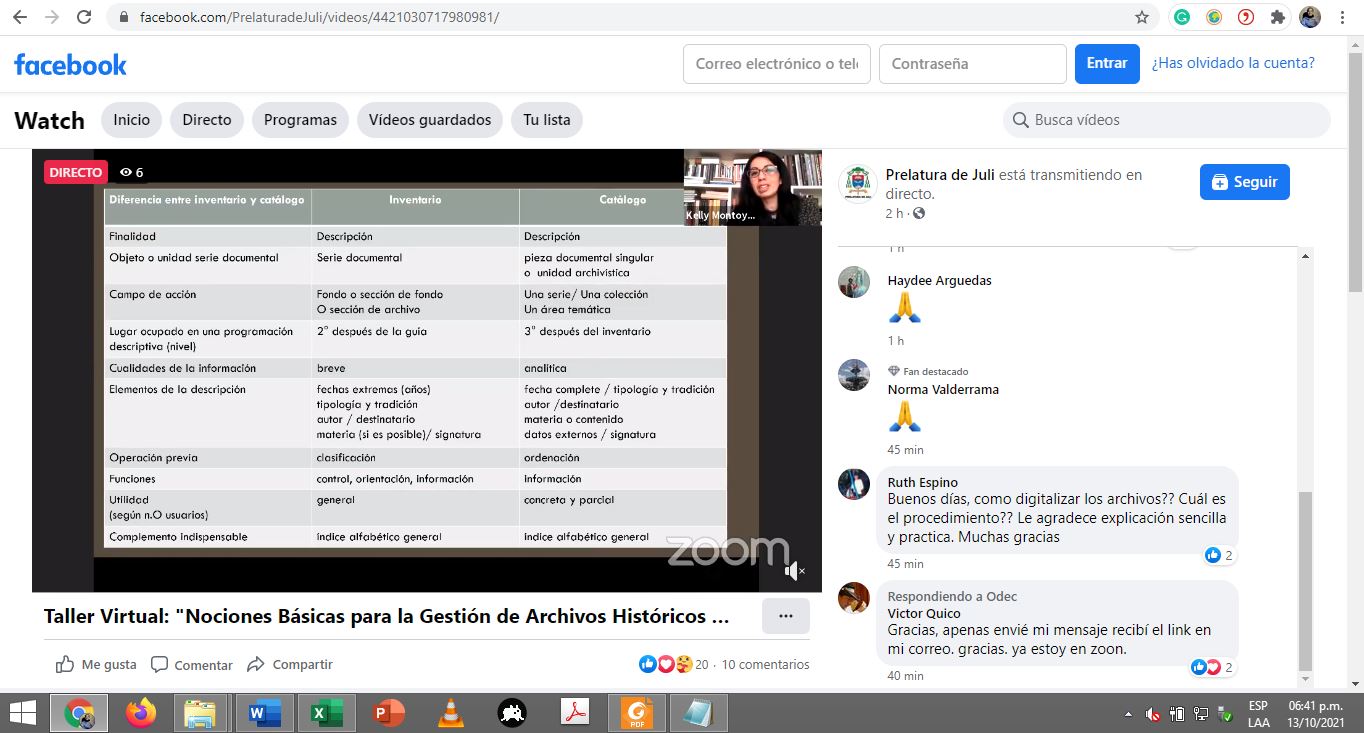Screen dimensions: 1364x733
Task: Go to the Programas tab
Action: tap(300, 120)
